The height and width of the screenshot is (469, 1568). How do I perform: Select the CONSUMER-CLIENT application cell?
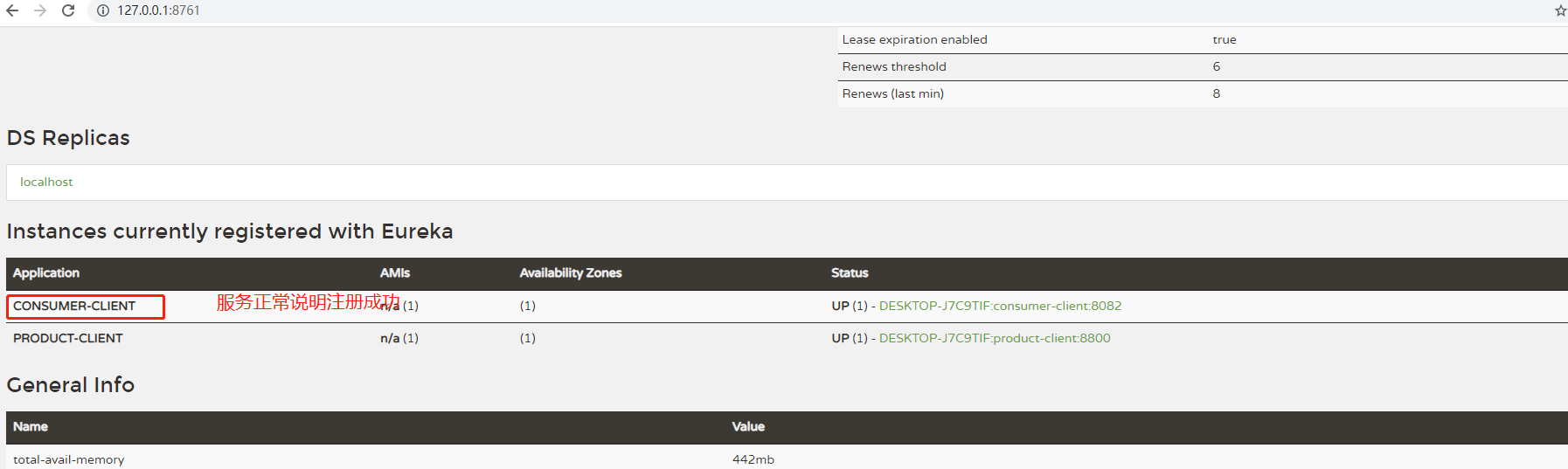tap(86, 307)
